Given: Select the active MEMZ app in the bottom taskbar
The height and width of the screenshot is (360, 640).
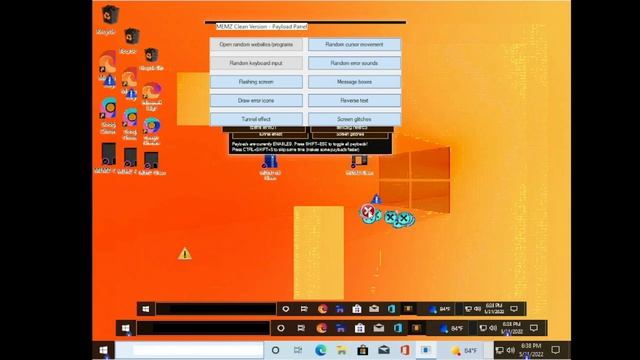Looking at the screenshot, I should pos(426,350).
